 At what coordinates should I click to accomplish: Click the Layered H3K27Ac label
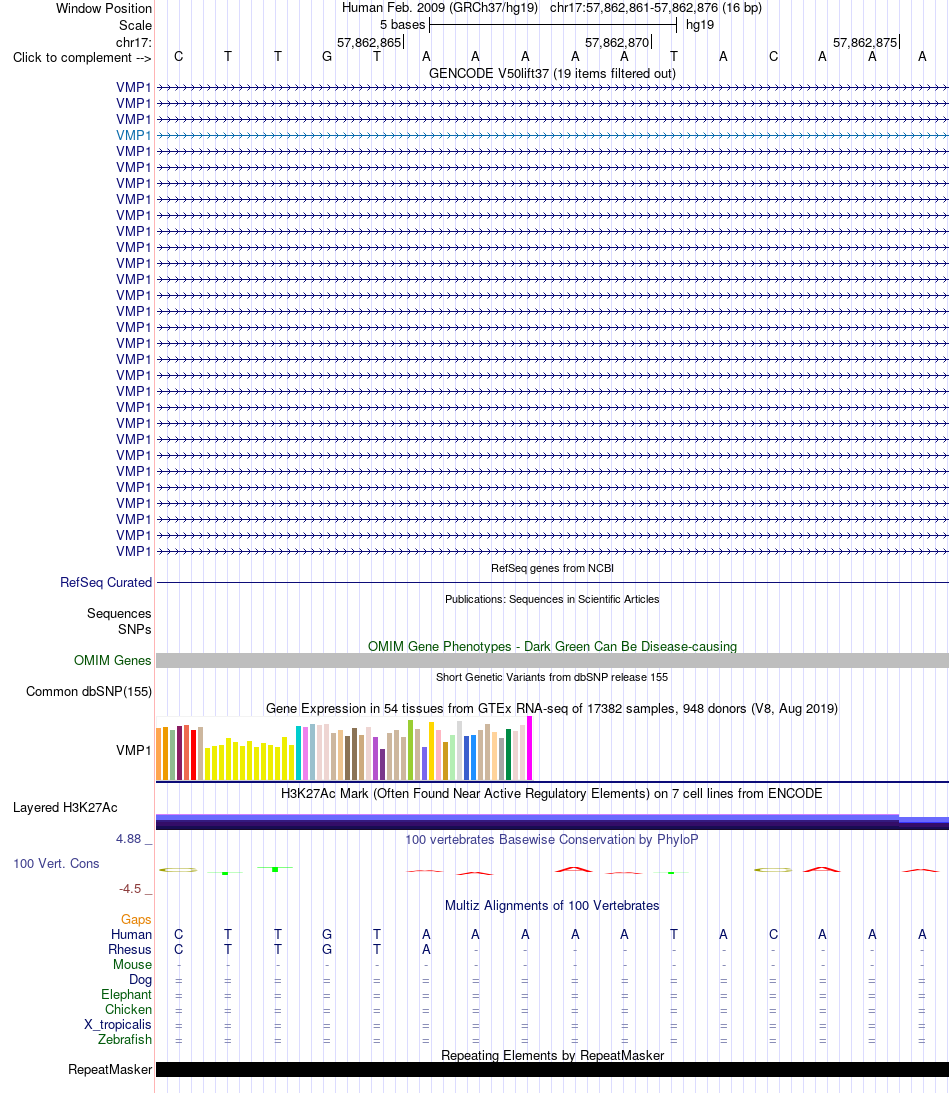(x=66, y=807)
